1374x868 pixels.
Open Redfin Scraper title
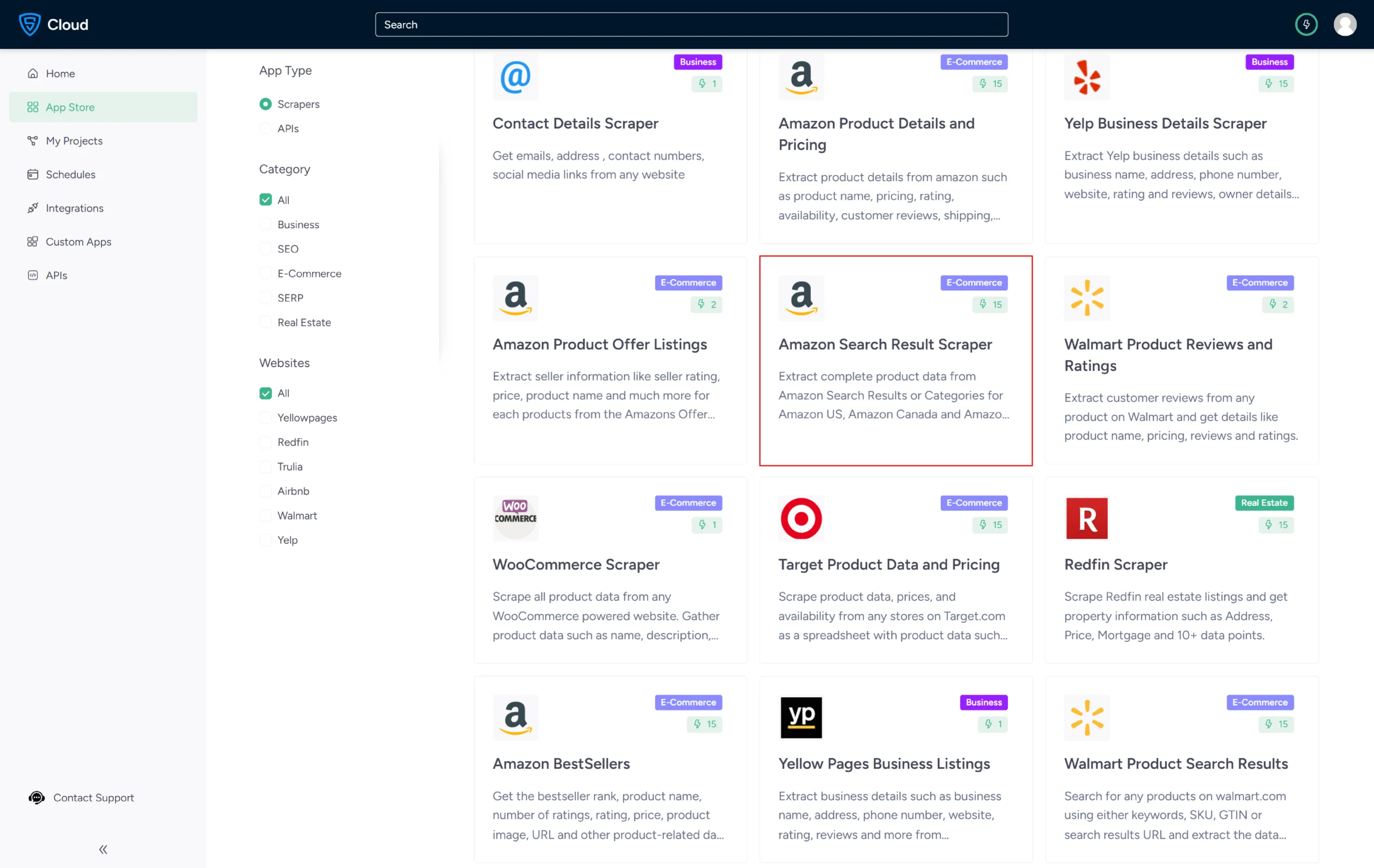pos(1115,565)
